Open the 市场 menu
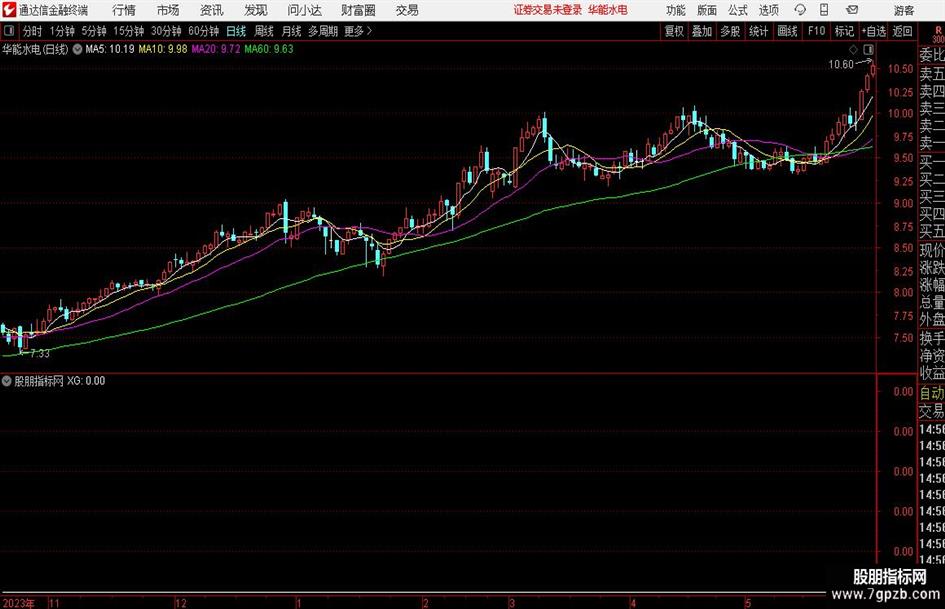 tap(168, 10)
